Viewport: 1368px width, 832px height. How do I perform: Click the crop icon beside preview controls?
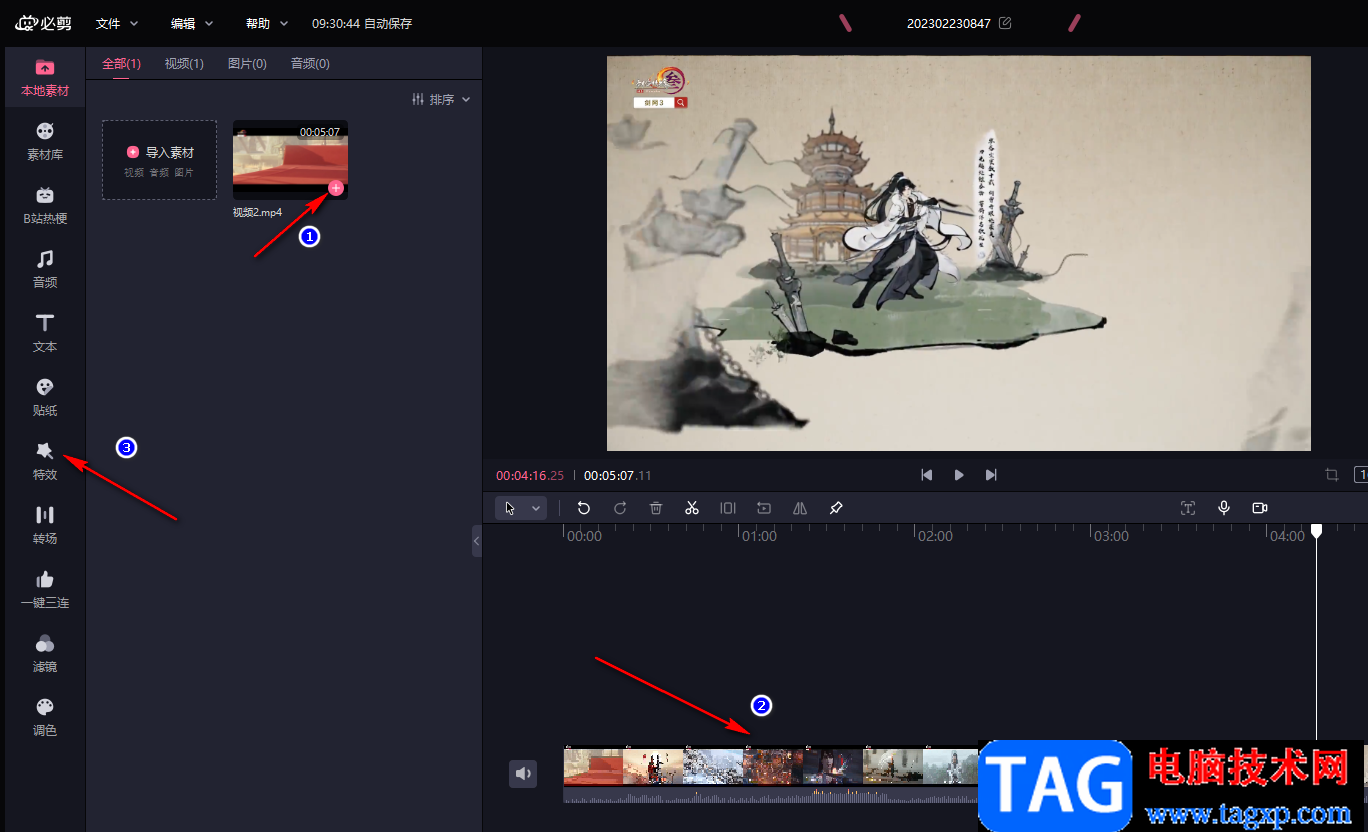1332,475
